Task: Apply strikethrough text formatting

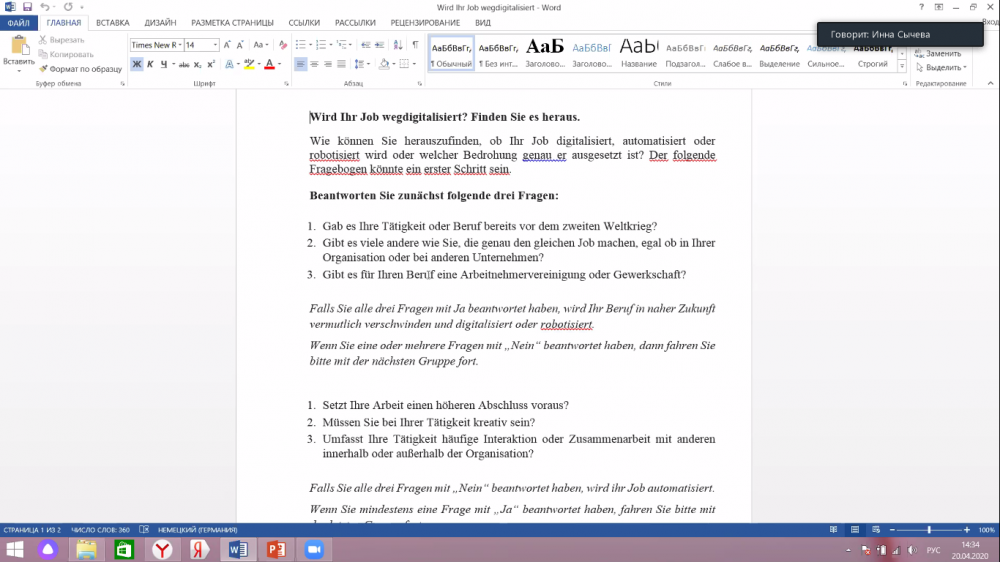Action: 183,64
